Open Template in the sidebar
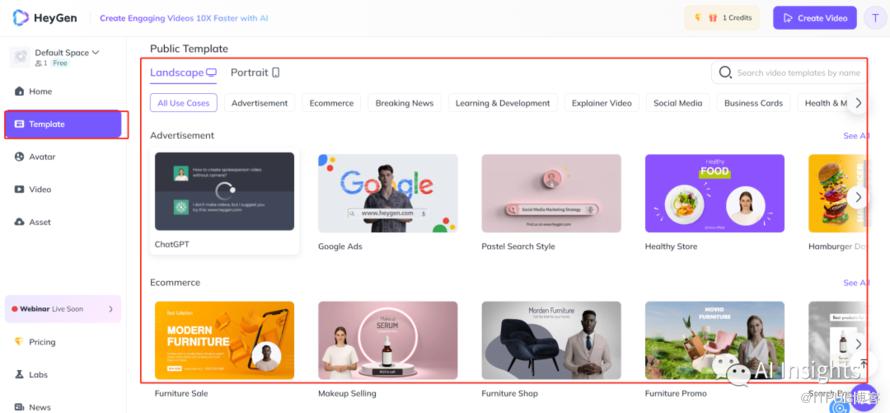 click(63, 124)
